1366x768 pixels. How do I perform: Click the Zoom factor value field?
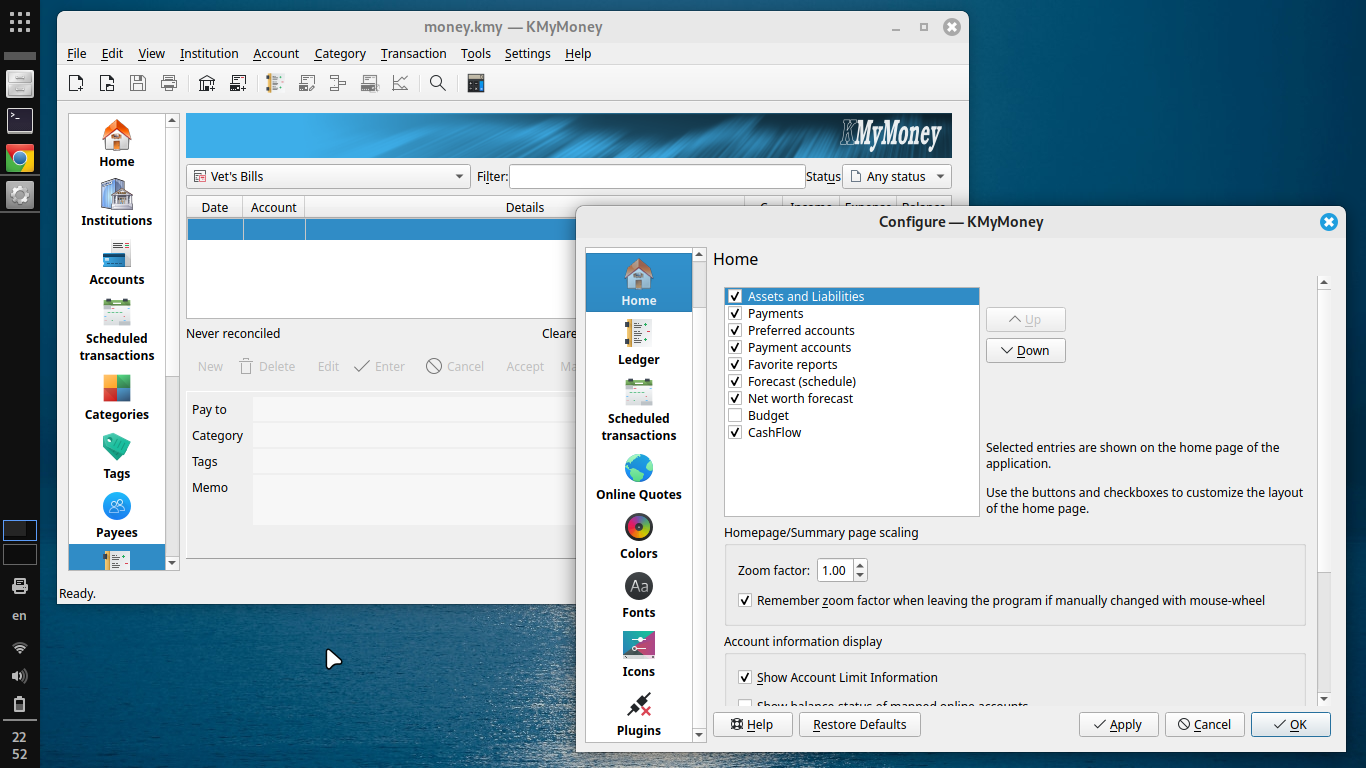835,571
